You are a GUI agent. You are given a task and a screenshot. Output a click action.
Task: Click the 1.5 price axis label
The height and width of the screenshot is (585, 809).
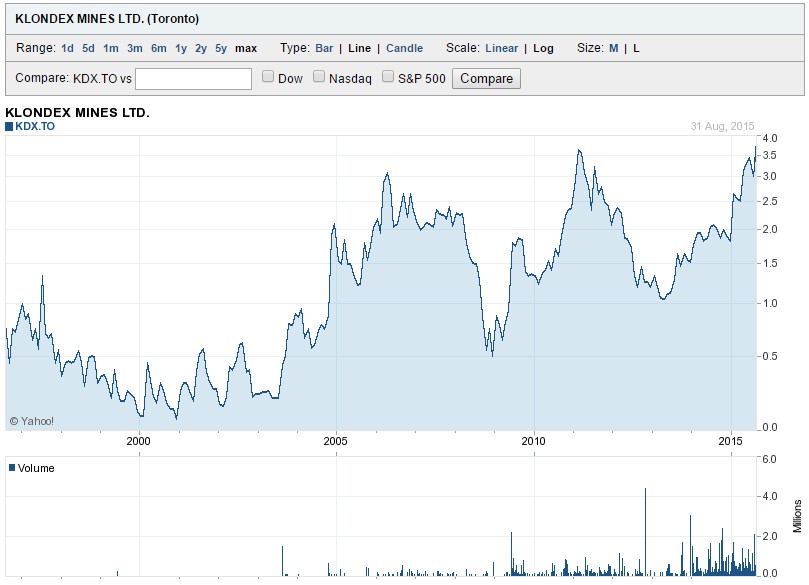click(x=770, y=264)
